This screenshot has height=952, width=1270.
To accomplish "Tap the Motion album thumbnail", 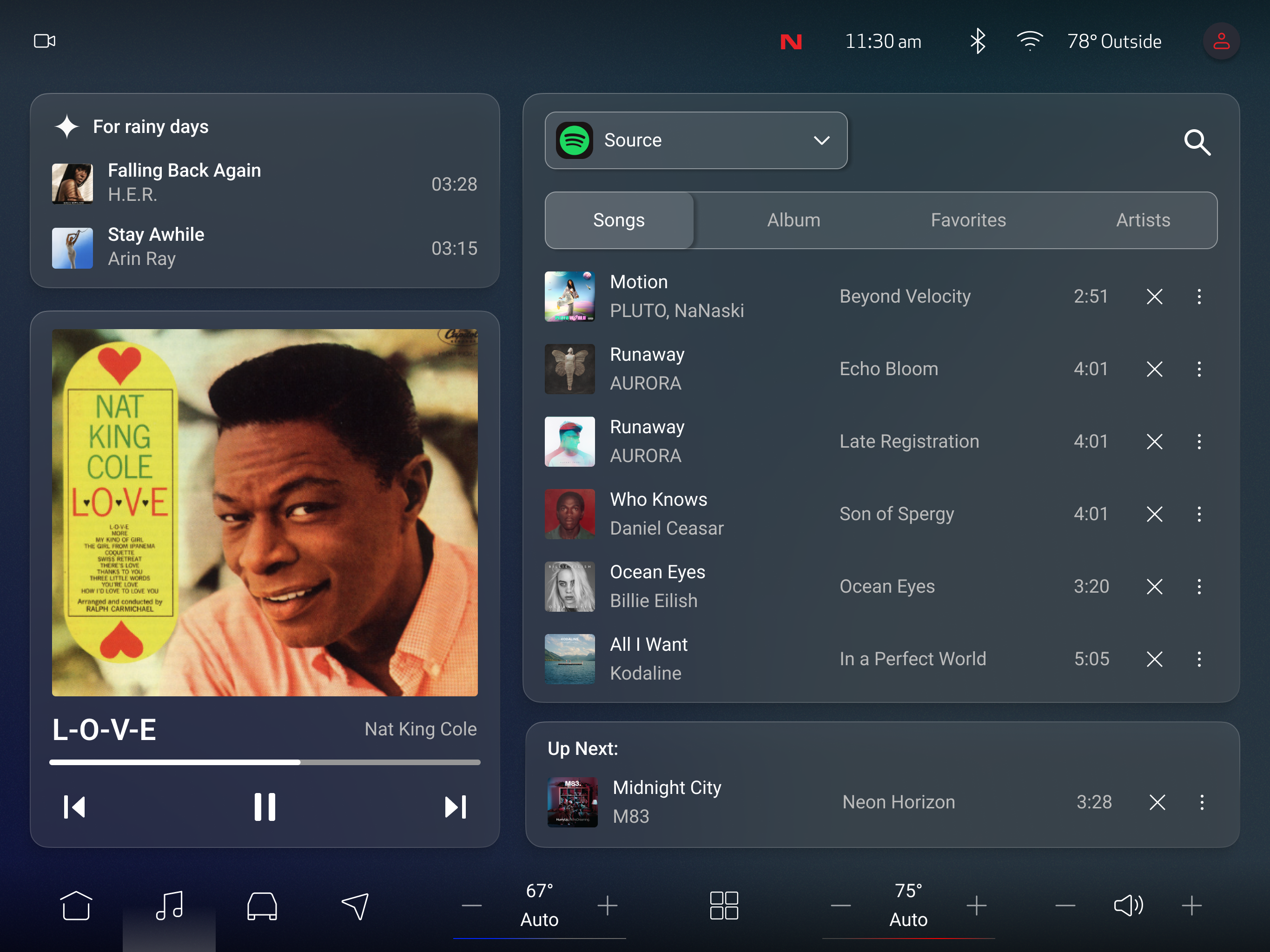I will (x=569, y=296).
